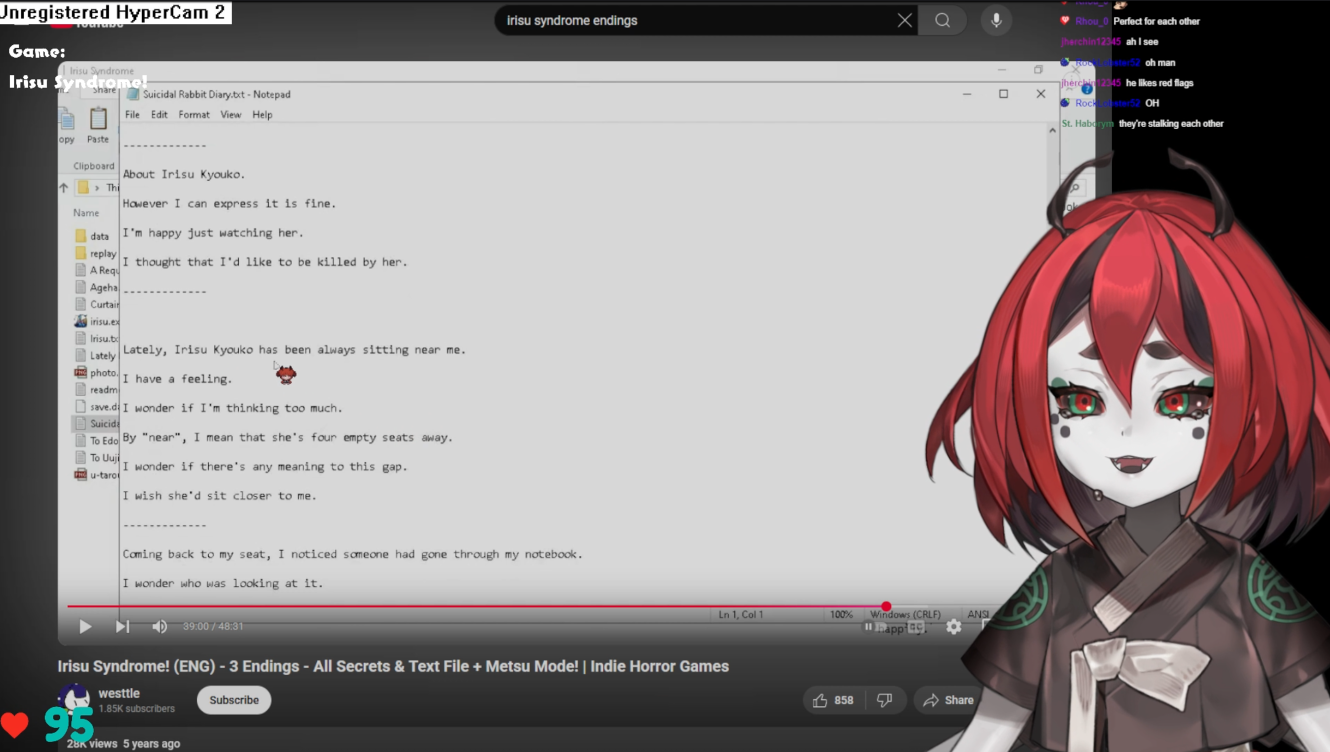This screenshot has height=752, width=1330.
Task: Click the search magnifier button
Action: (942, 20)
